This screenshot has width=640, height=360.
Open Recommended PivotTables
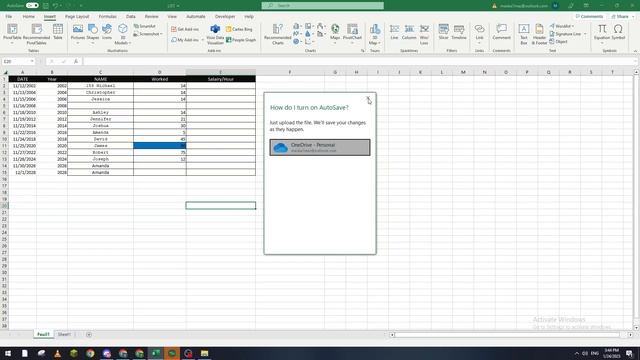click(x=36, y=34)
